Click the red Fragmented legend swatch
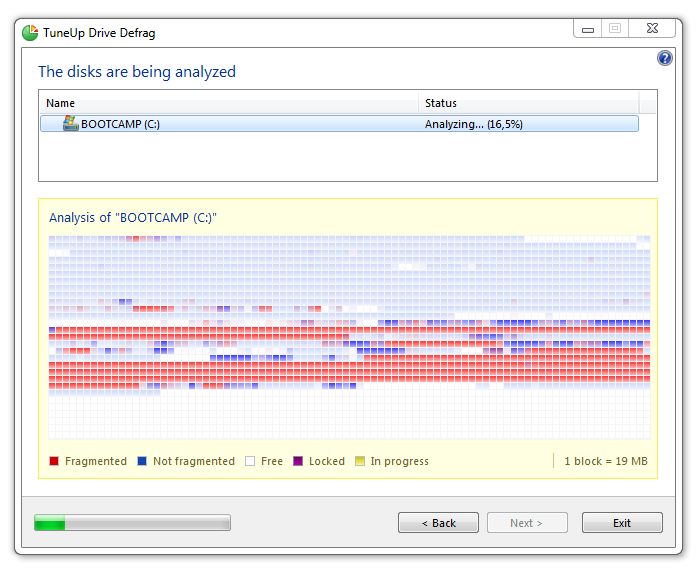The height and width of the screenshot is (569, 699). [54, 461]
